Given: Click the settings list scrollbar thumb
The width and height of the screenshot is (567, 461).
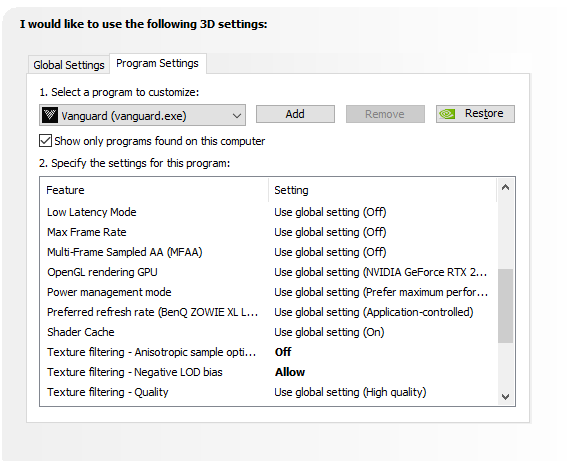Looking at the screenshot, I should click(506, 306).
